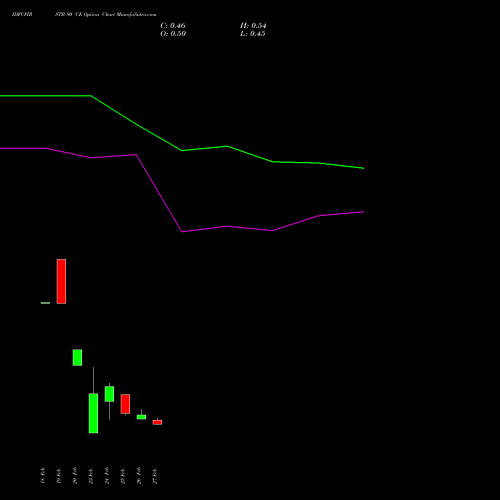Click the 25 Feb date axis label
This screenshot has height=500, width=500.
pos(123,475)
